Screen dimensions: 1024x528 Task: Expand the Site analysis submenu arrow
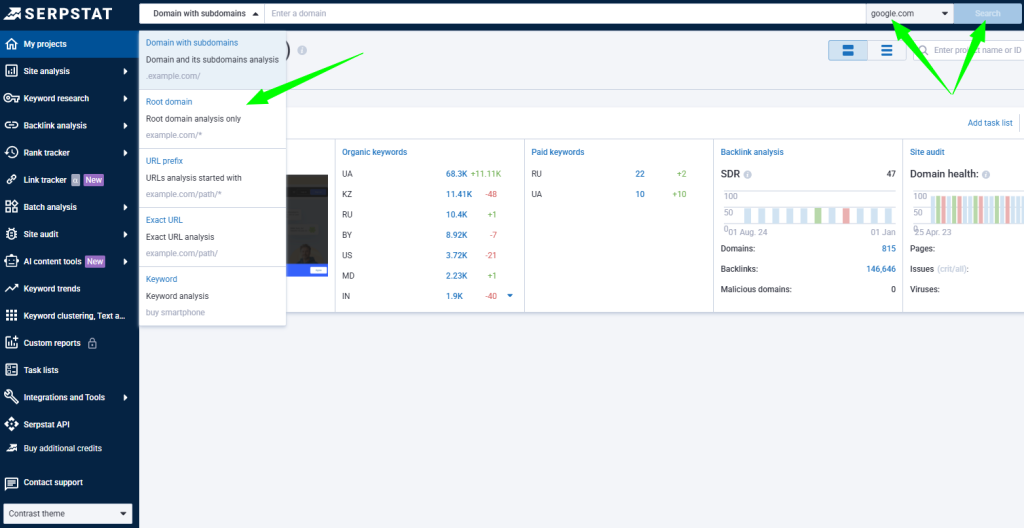[125, 71]
